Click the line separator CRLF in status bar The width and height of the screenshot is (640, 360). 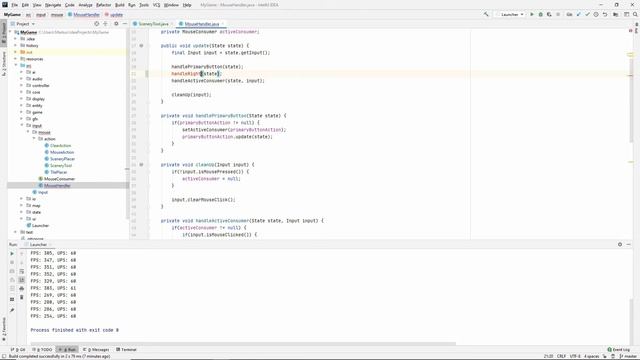point(561,356)
